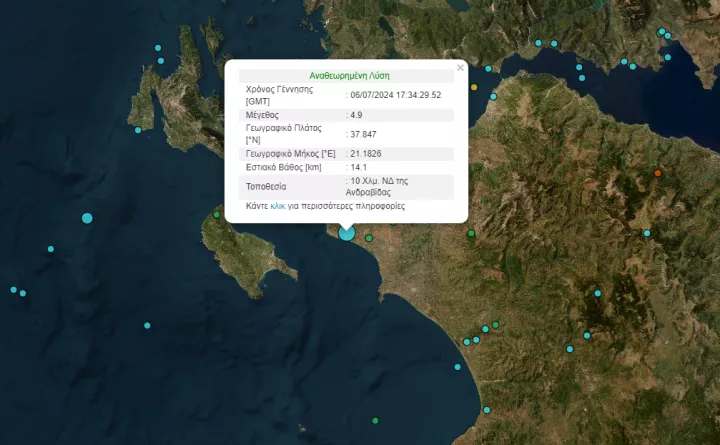
Task: Select green marker on Zakynthos northern tip
Action: point(216,214)
